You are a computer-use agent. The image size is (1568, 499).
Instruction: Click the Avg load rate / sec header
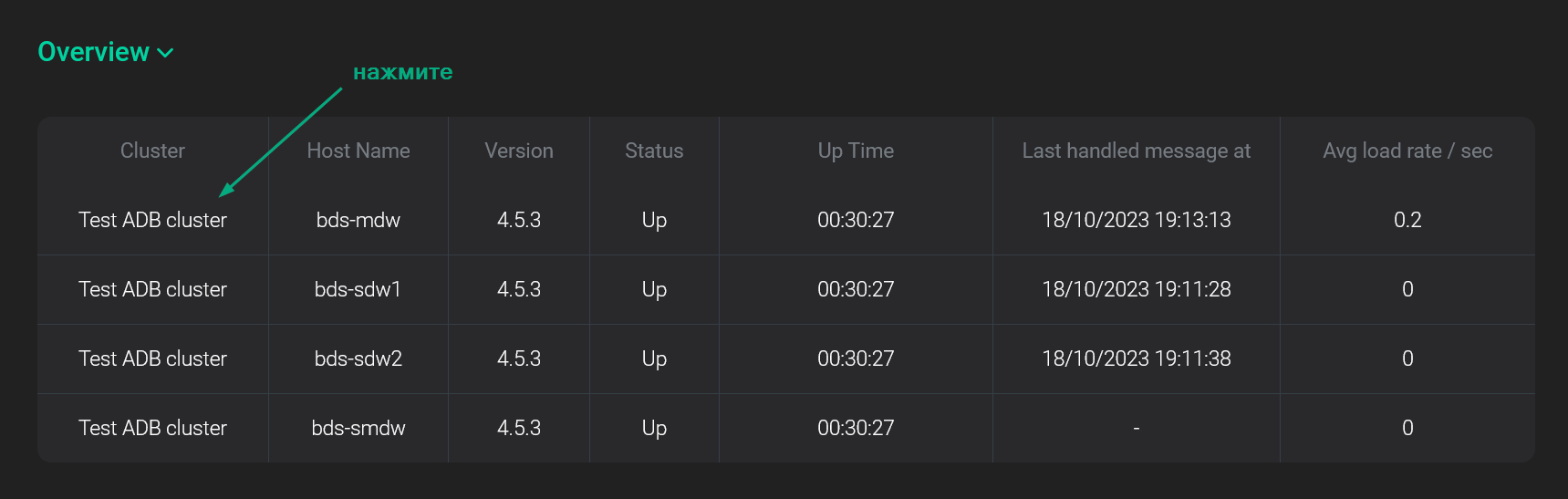coord(1407,151)
